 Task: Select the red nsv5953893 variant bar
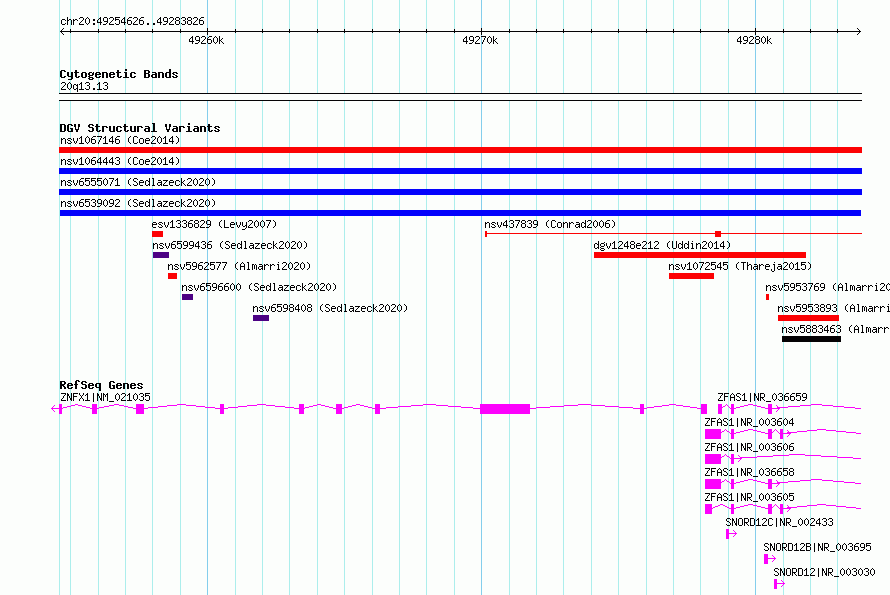[x=808, y=318]
